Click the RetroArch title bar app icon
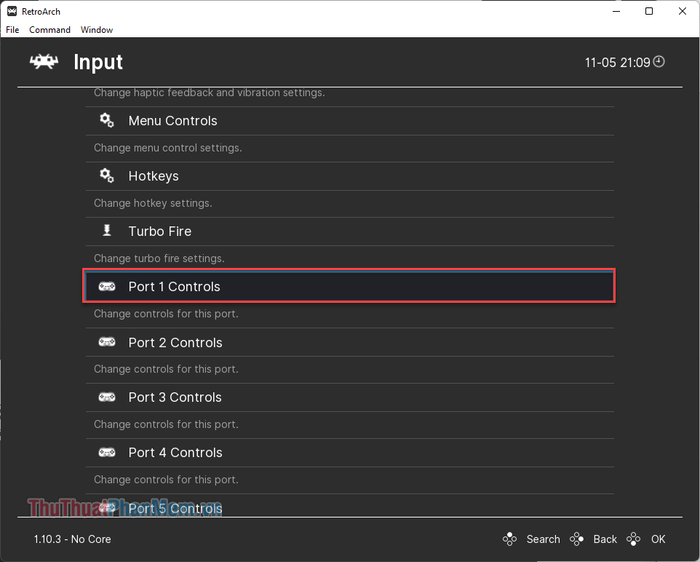The height and width of the screenshot is (562, 700). click(x=12, y=11)
